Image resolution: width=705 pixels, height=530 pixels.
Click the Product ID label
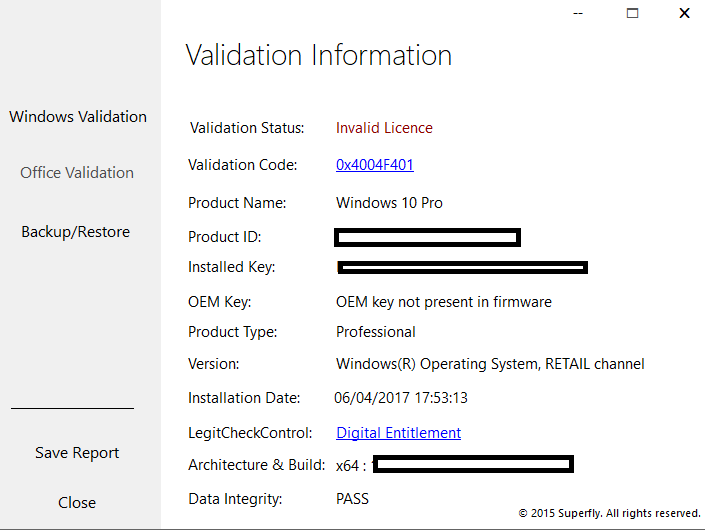224,237
